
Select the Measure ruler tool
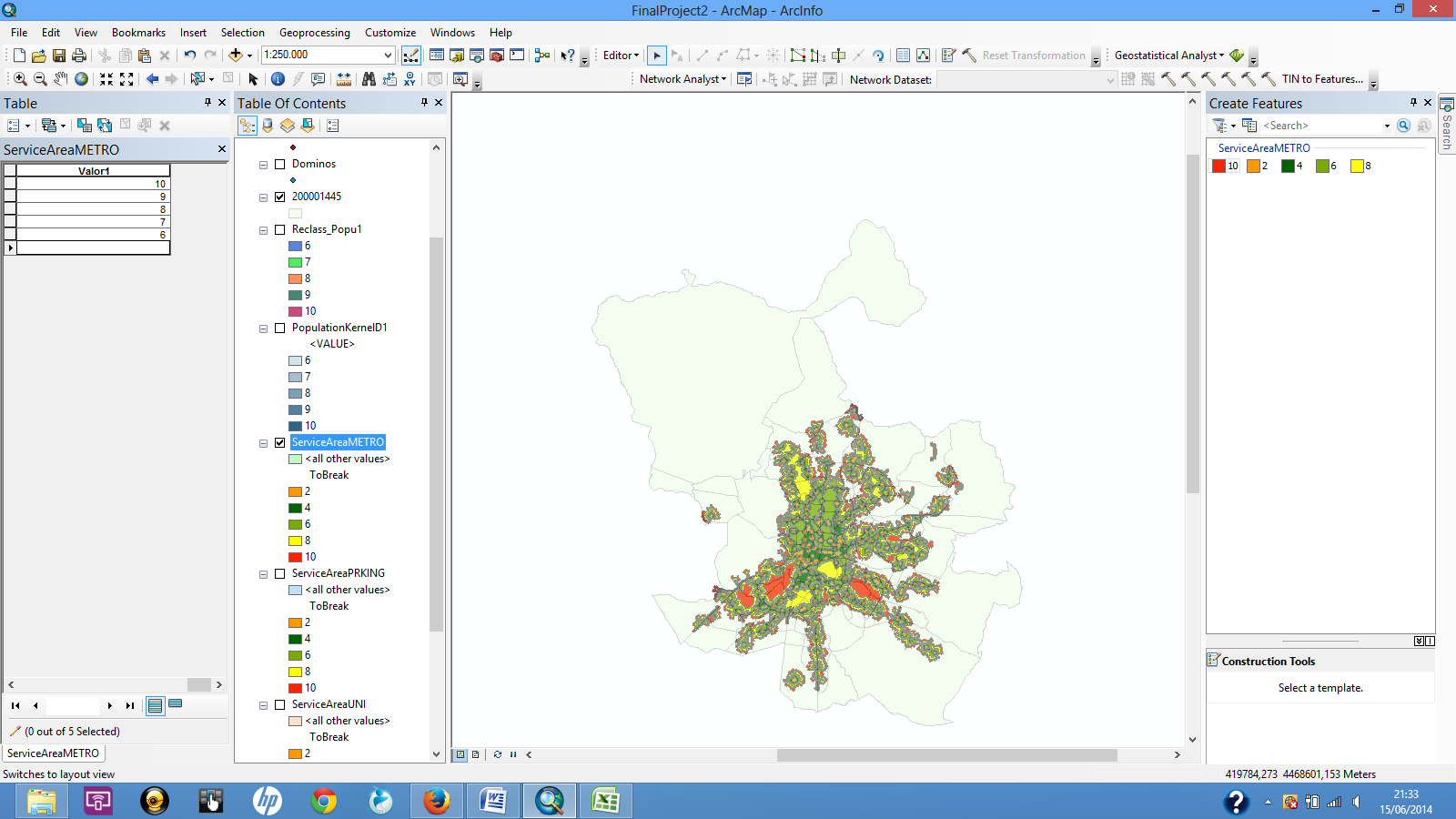click(344, 79)
